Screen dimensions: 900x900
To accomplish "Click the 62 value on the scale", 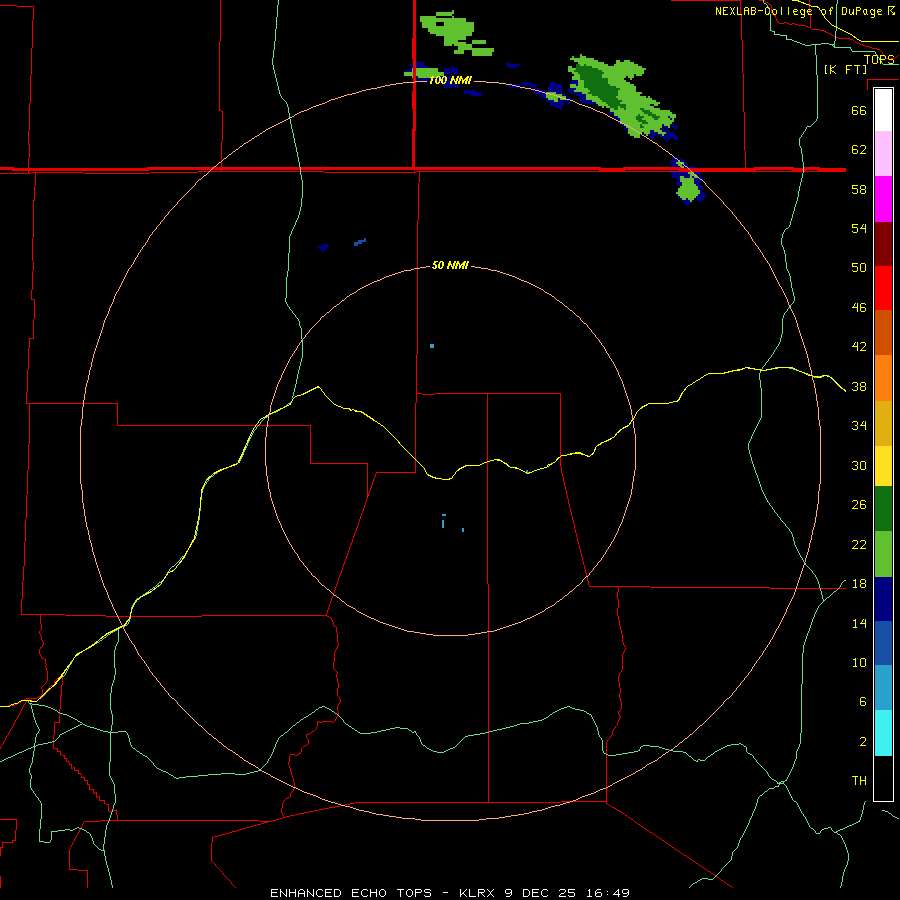I will [x=859, y=150].
